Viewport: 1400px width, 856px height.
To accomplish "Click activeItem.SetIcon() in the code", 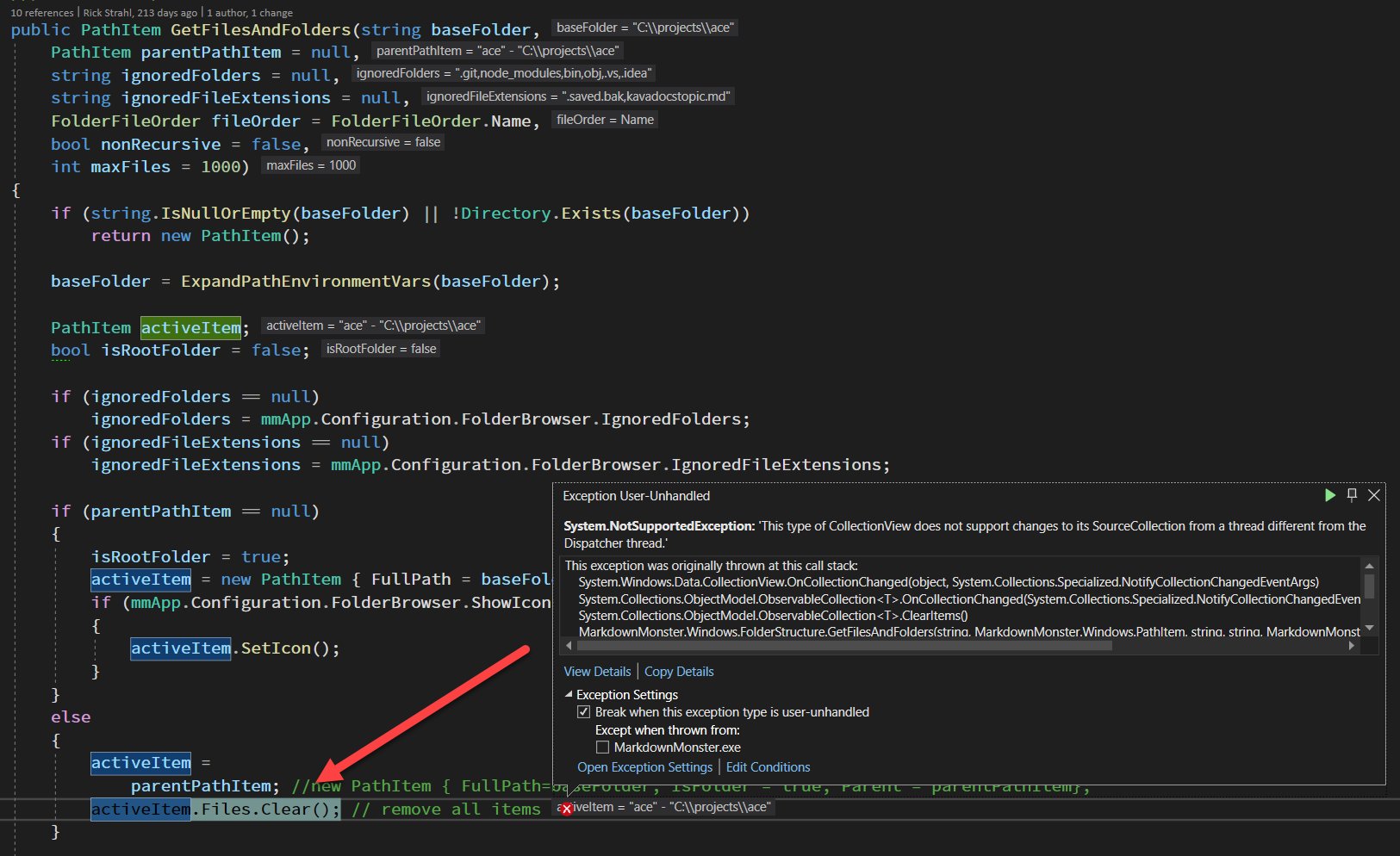I will pos(235,648).
